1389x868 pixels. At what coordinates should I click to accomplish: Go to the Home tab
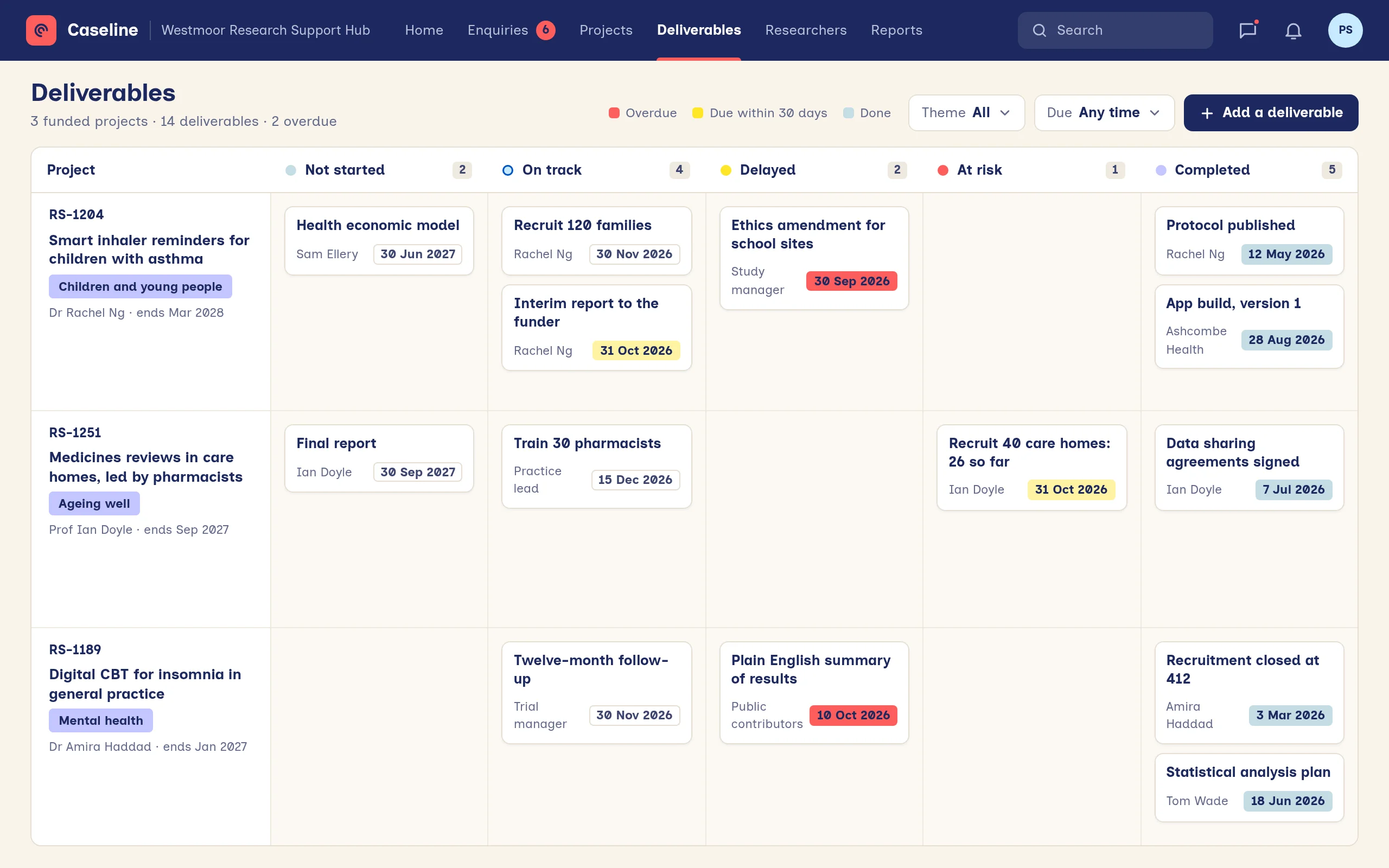424,30
